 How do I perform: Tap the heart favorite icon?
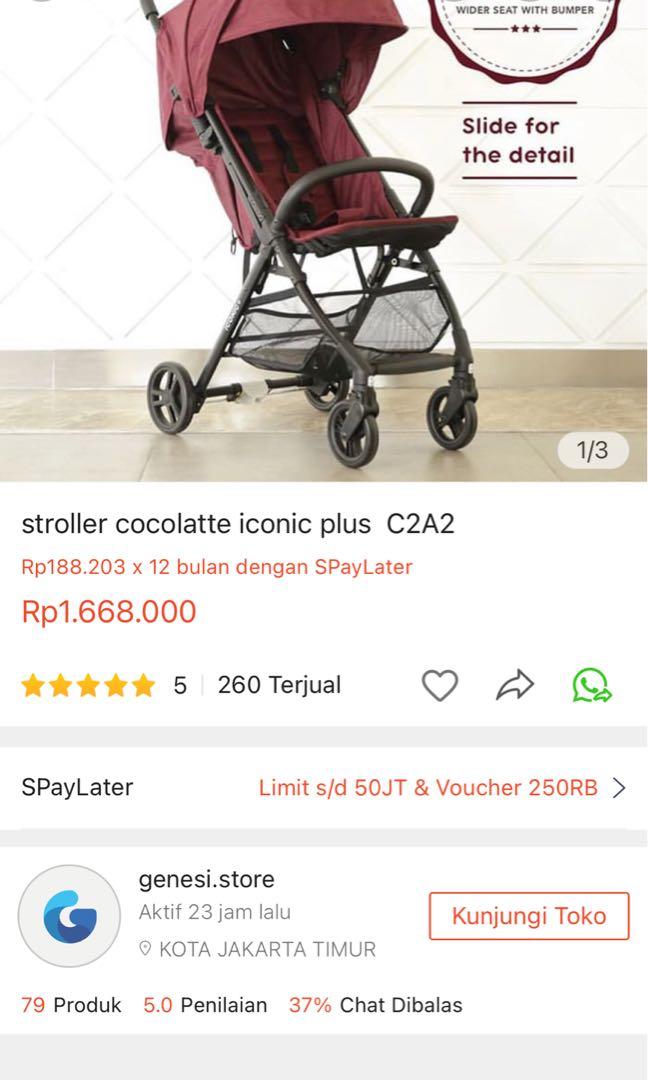(439, 685)
